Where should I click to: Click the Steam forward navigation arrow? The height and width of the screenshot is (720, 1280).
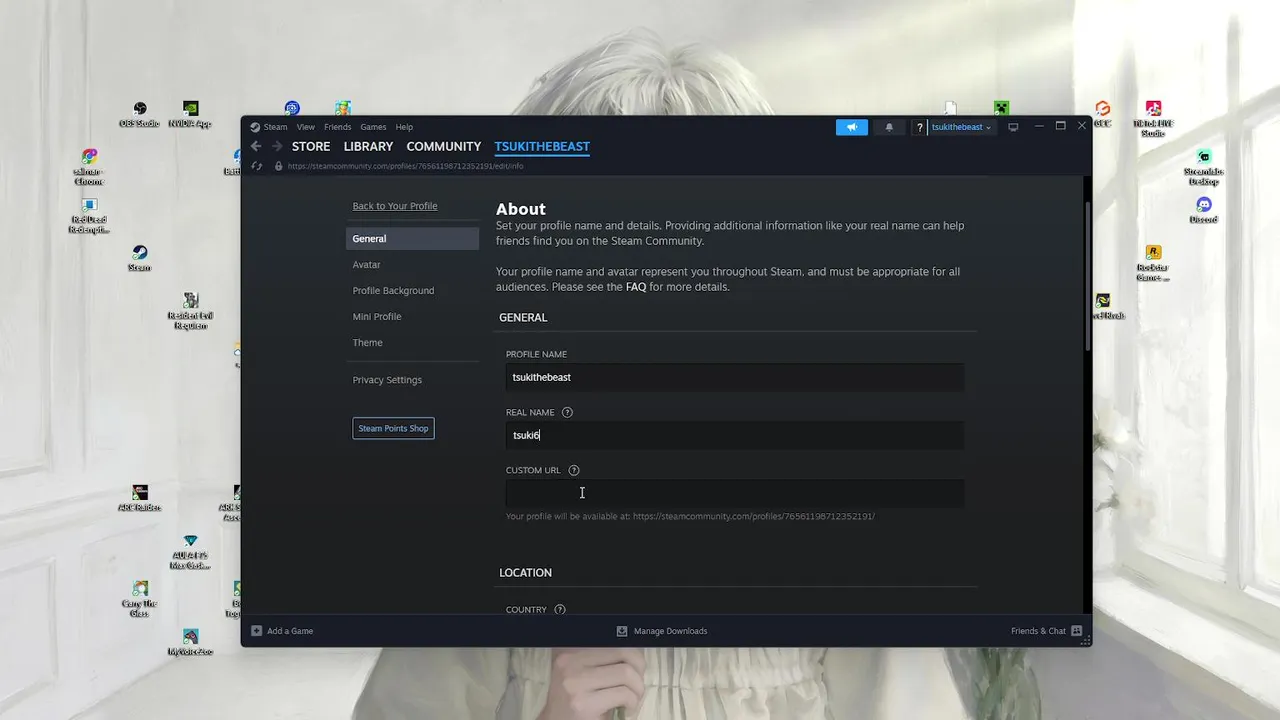277,146
